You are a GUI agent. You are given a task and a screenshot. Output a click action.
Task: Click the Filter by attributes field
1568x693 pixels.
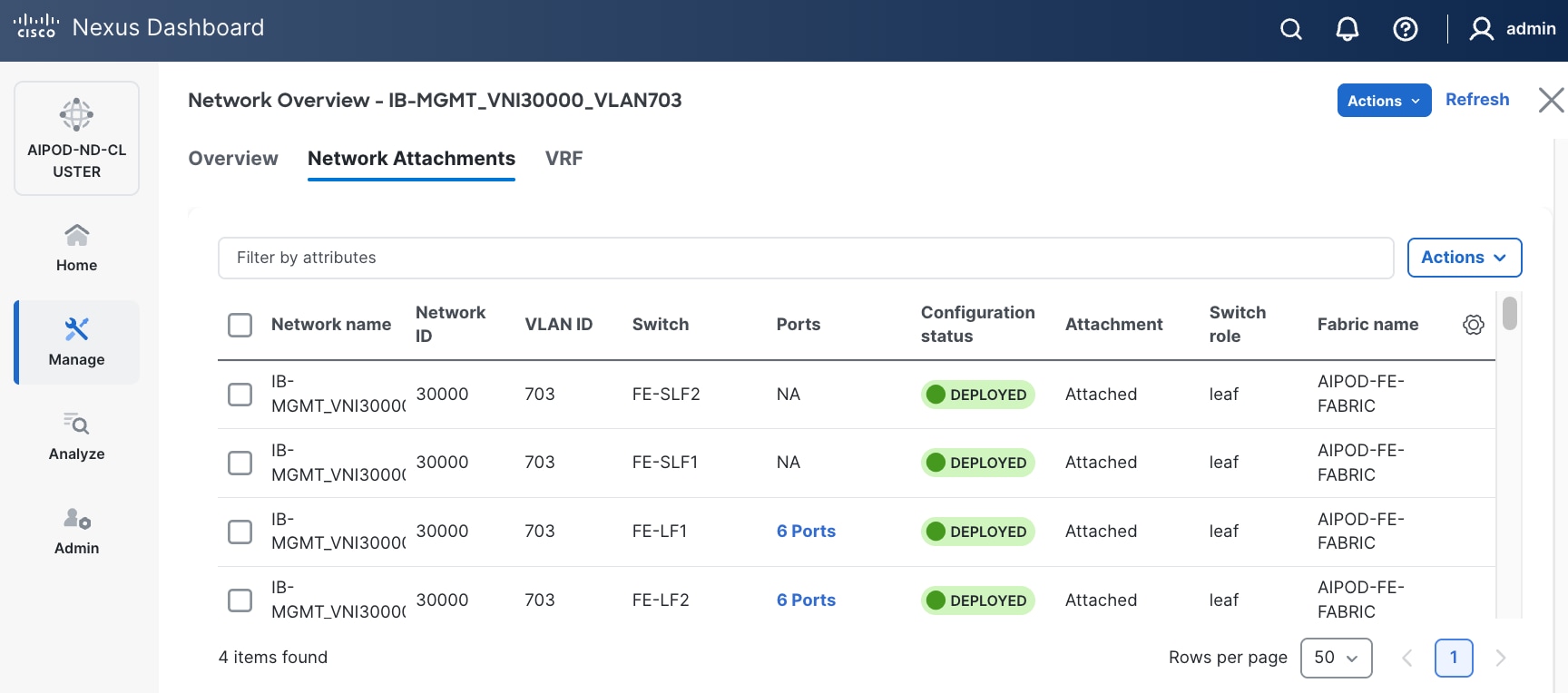tap(805, 258)
